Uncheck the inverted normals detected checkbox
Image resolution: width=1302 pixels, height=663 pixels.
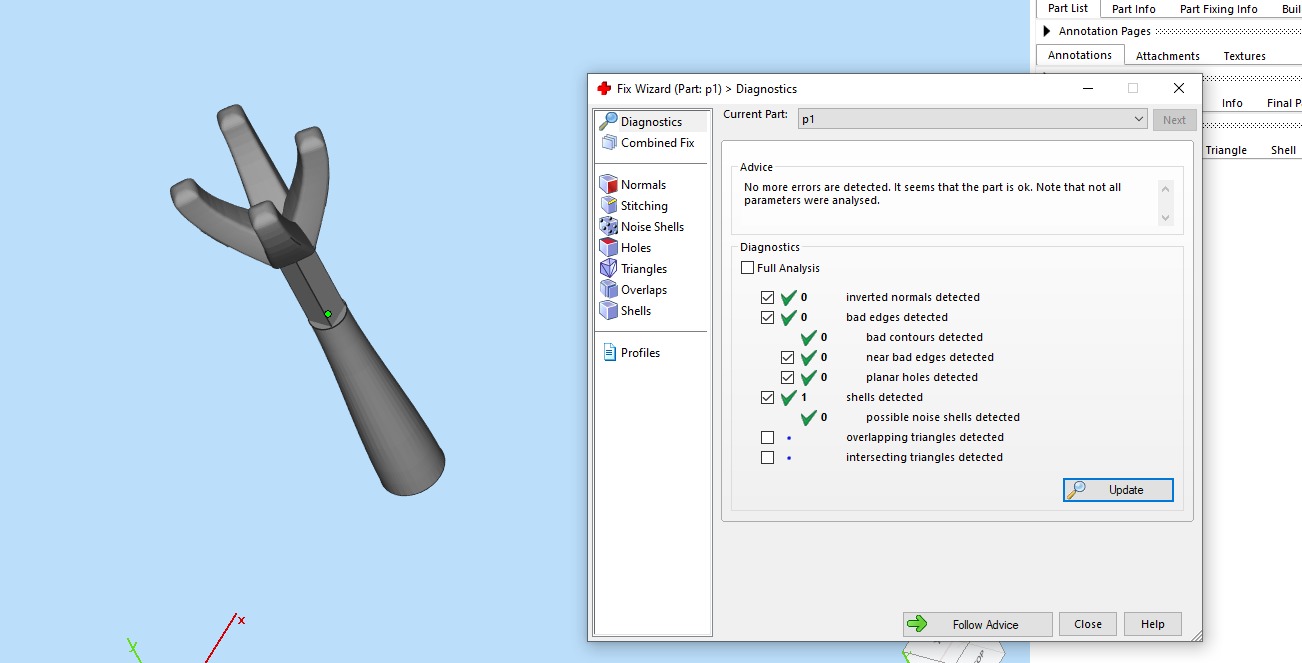[767, 297]
